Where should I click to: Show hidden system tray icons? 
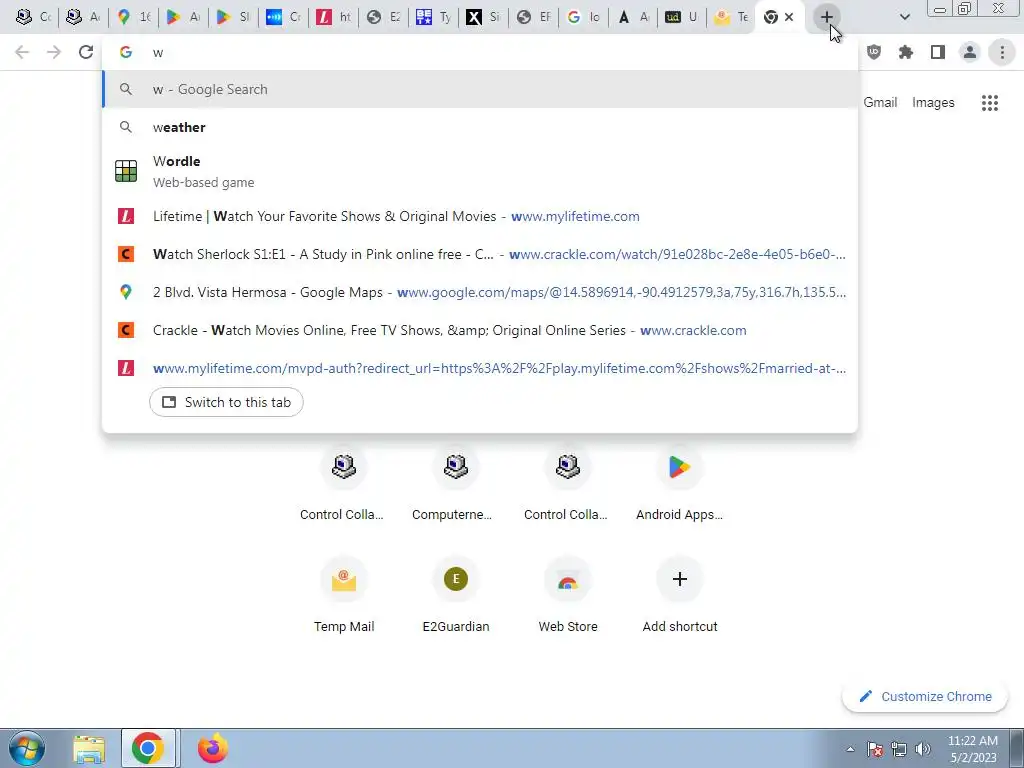click(x=850, y=749)
